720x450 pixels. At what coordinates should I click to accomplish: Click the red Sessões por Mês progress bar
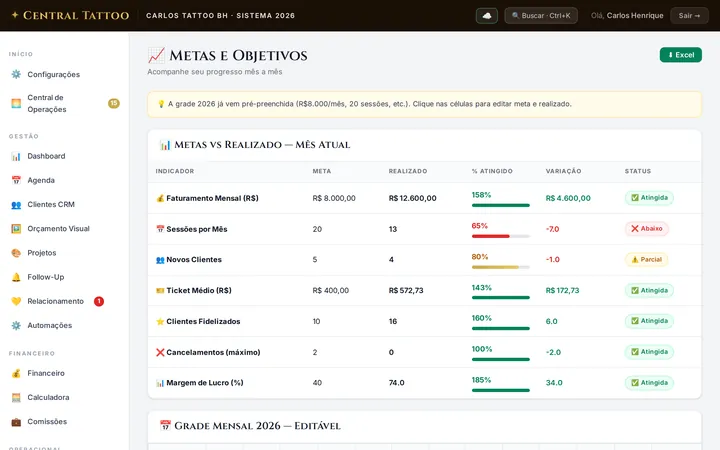501,236
